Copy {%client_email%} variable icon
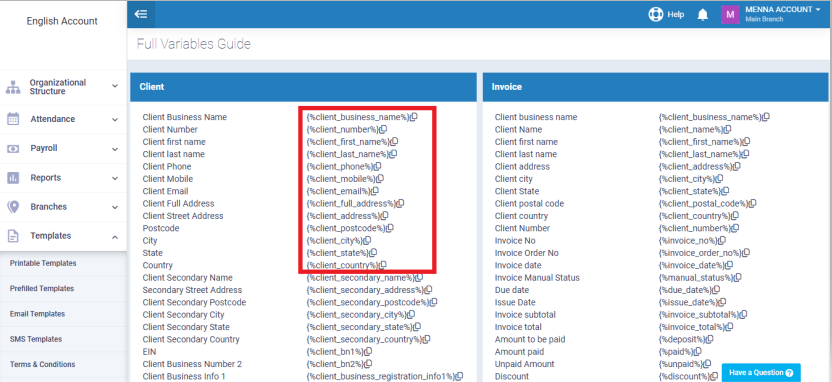 (375, 191)
